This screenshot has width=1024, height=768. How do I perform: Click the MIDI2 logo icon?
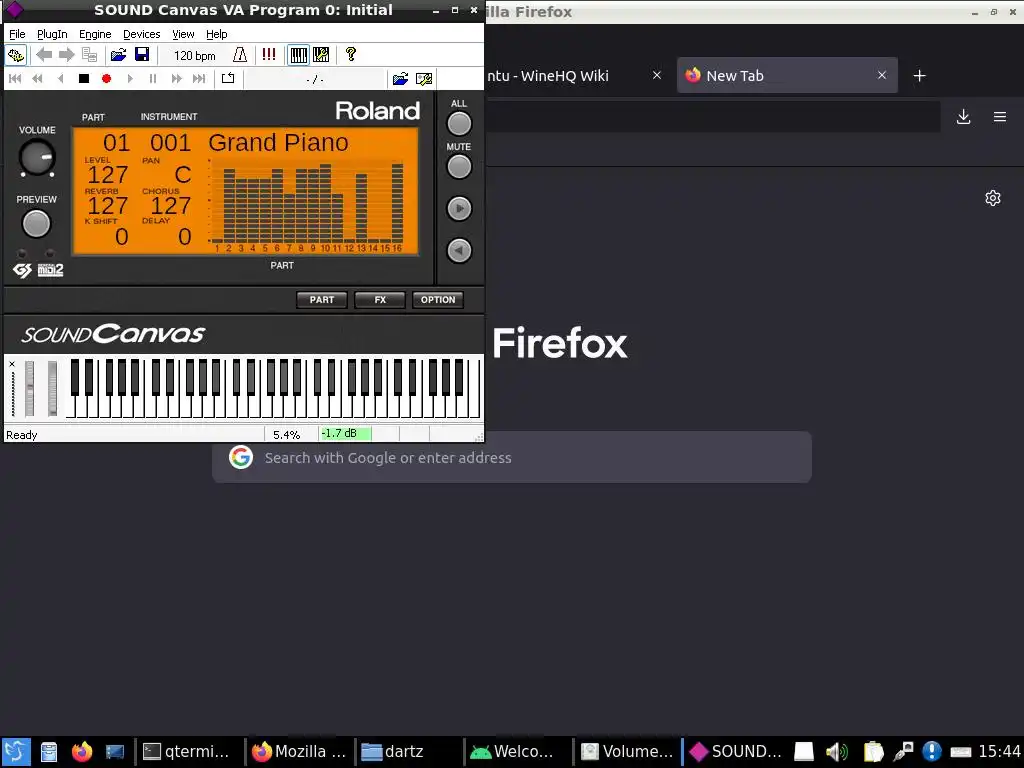(50, 270)
